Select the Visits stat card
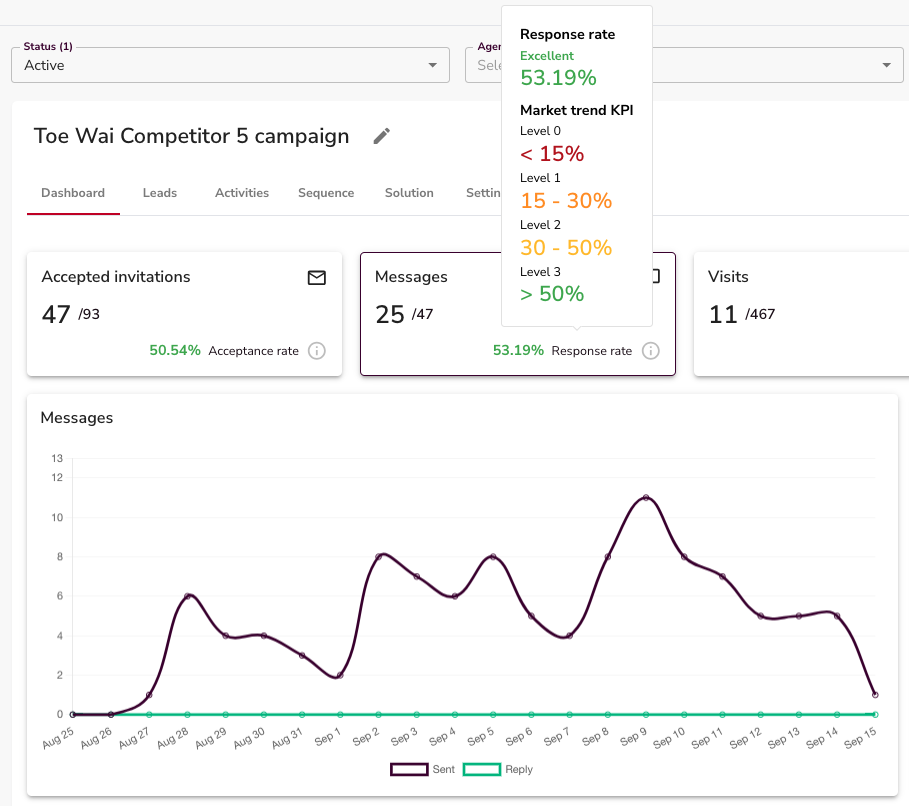Image resolution: width=909 pixels, height=806 pixels. (x=800, y=313)
